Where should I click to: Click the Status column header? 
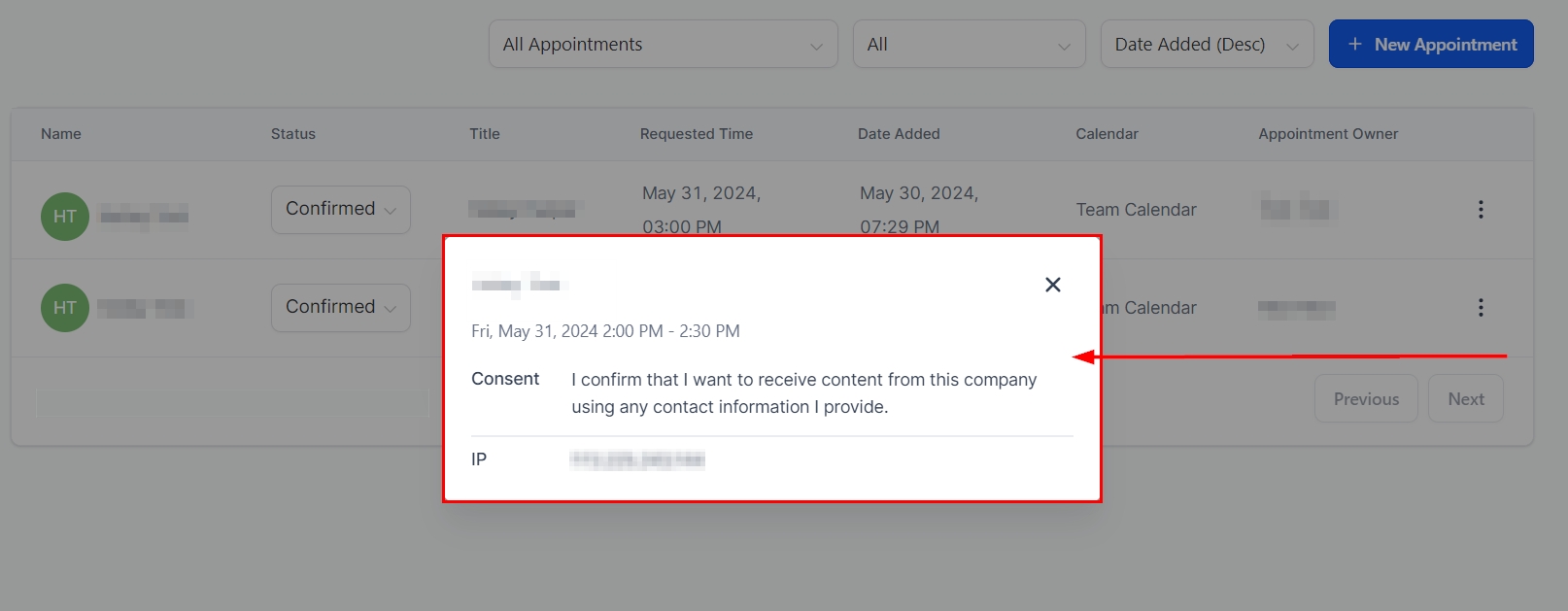293,134
